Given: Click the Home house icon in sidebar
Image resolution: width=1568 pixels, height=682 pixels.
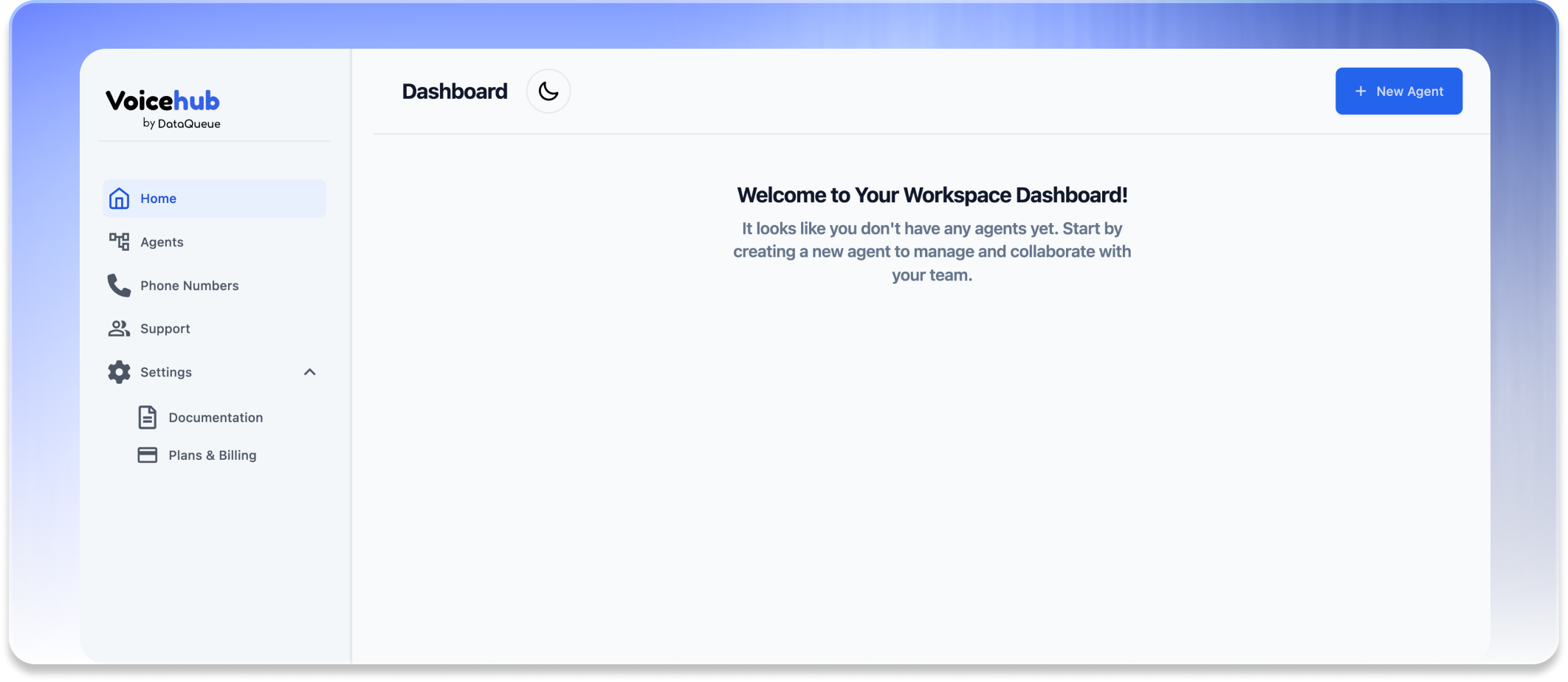Looking at the screenshot, I should tap(119, 199).
